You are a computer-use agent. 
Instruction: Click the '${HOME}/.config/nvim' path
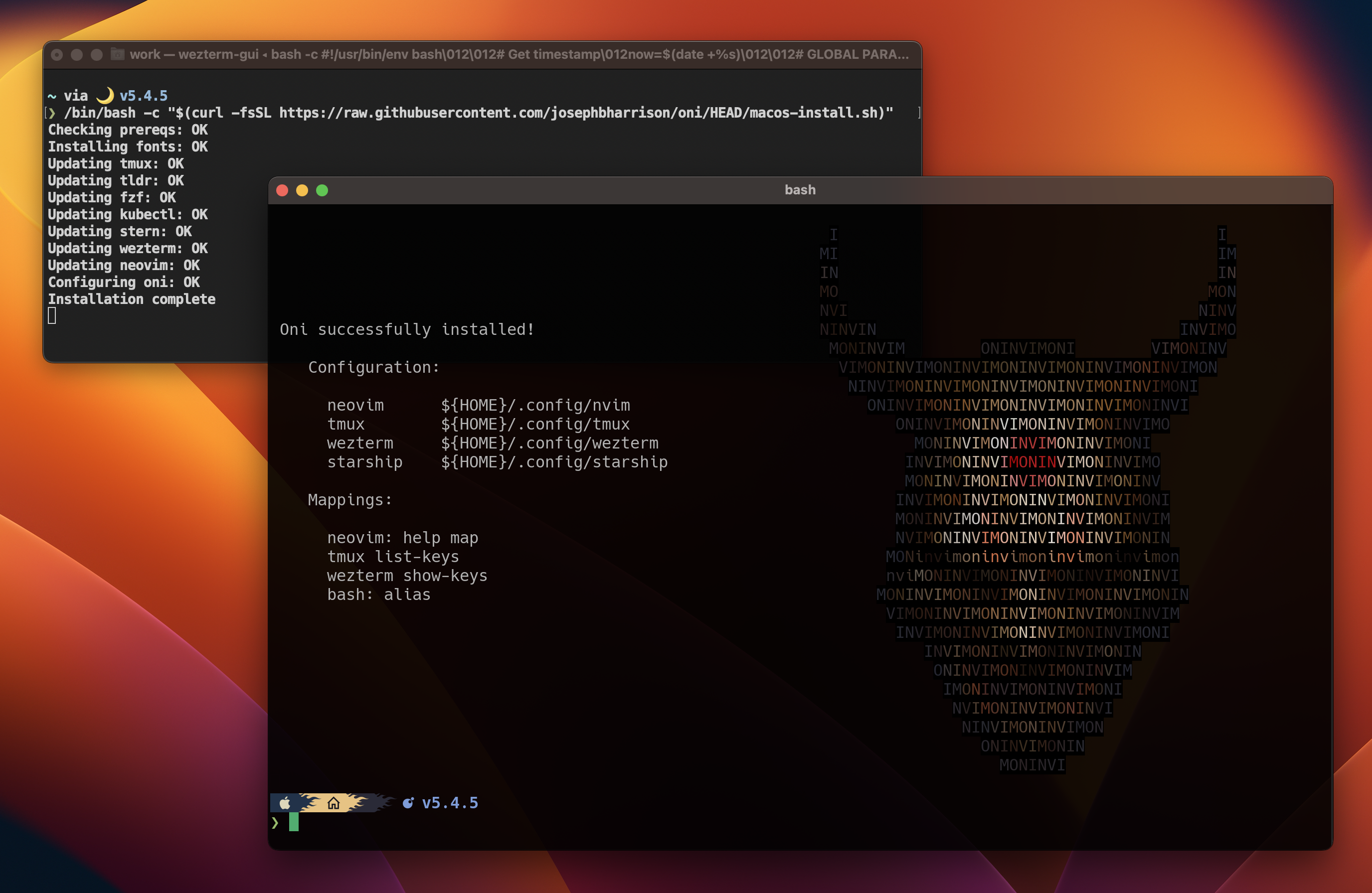coord(535,405)
